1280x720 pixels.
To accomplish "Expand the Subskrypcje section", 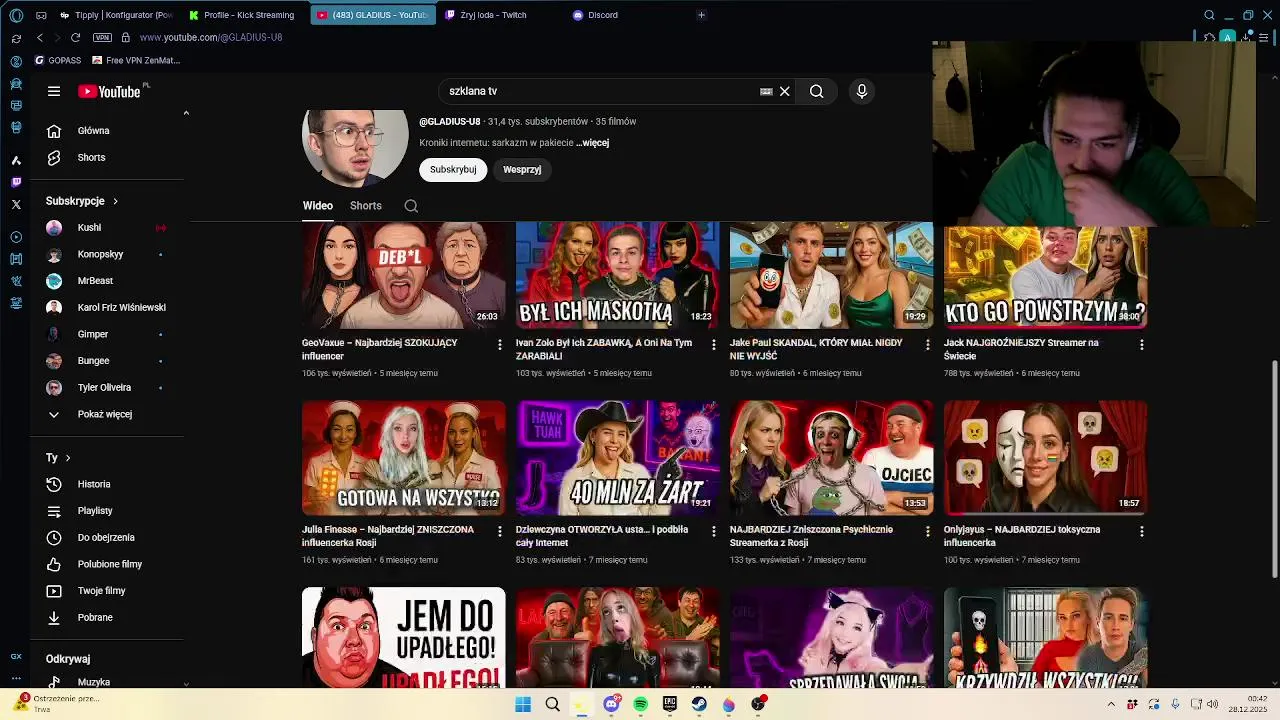I will tap(82, 201).
